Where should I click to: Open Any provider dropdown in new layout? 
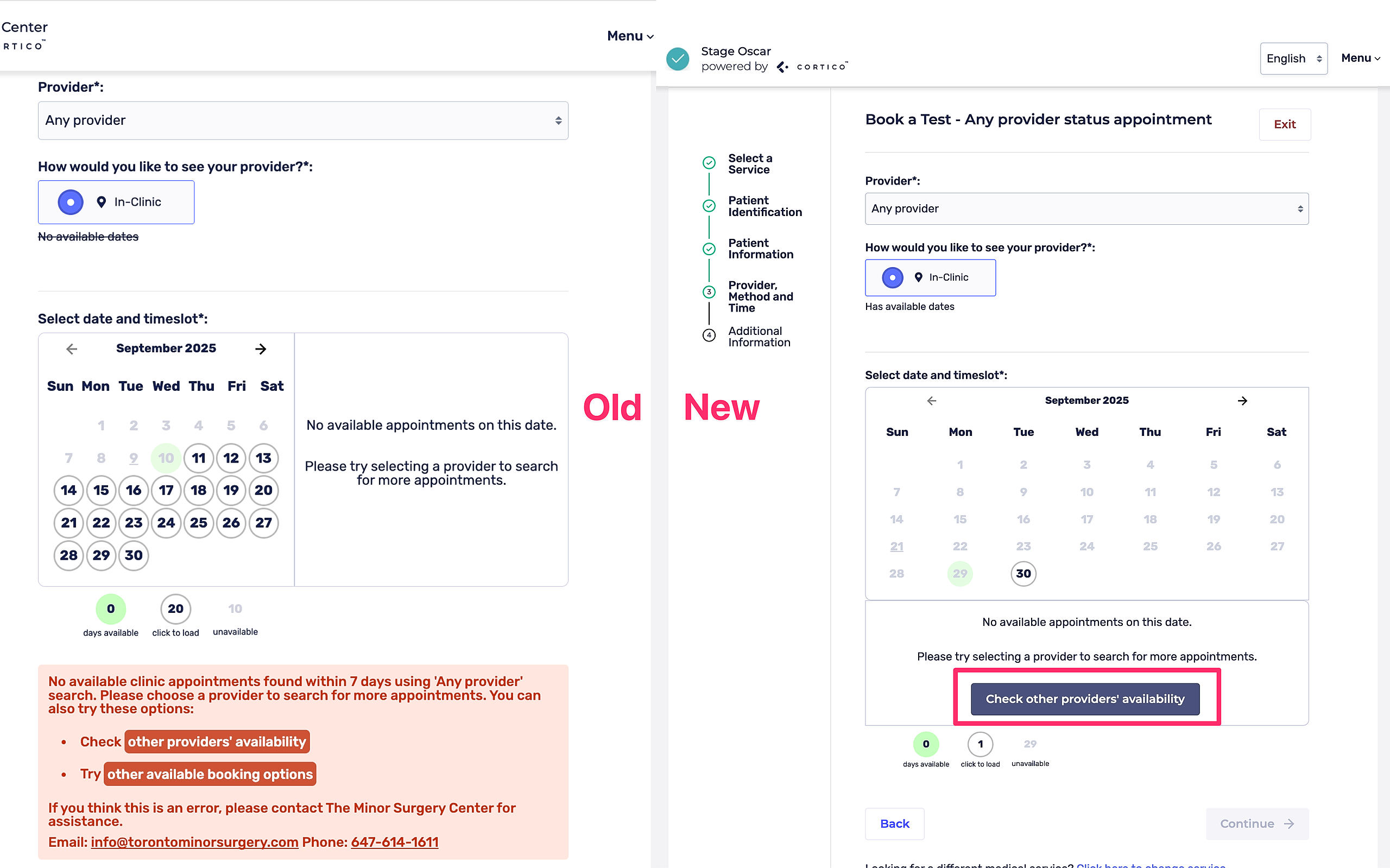tap(1086, 209)
